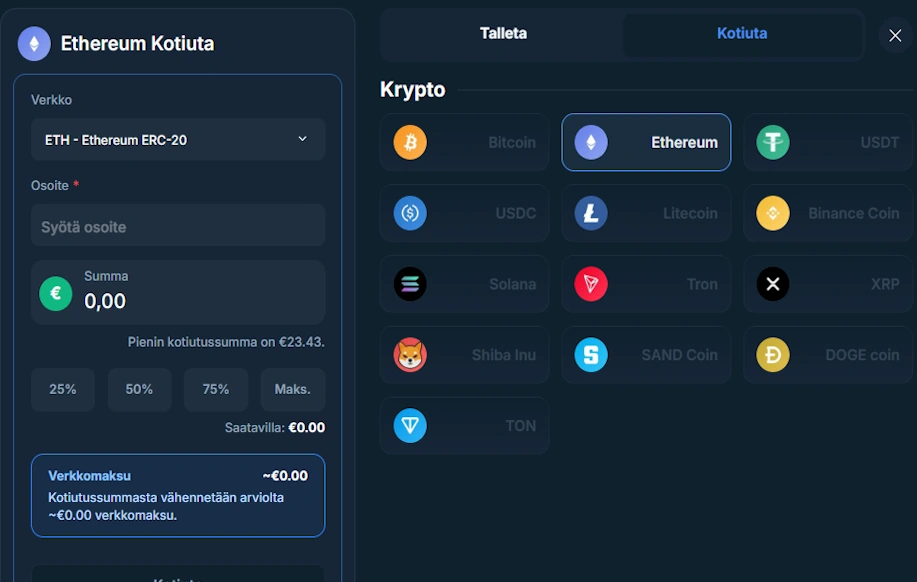
Task: Set amount to 50%
Action: click(x=139, y=390)
